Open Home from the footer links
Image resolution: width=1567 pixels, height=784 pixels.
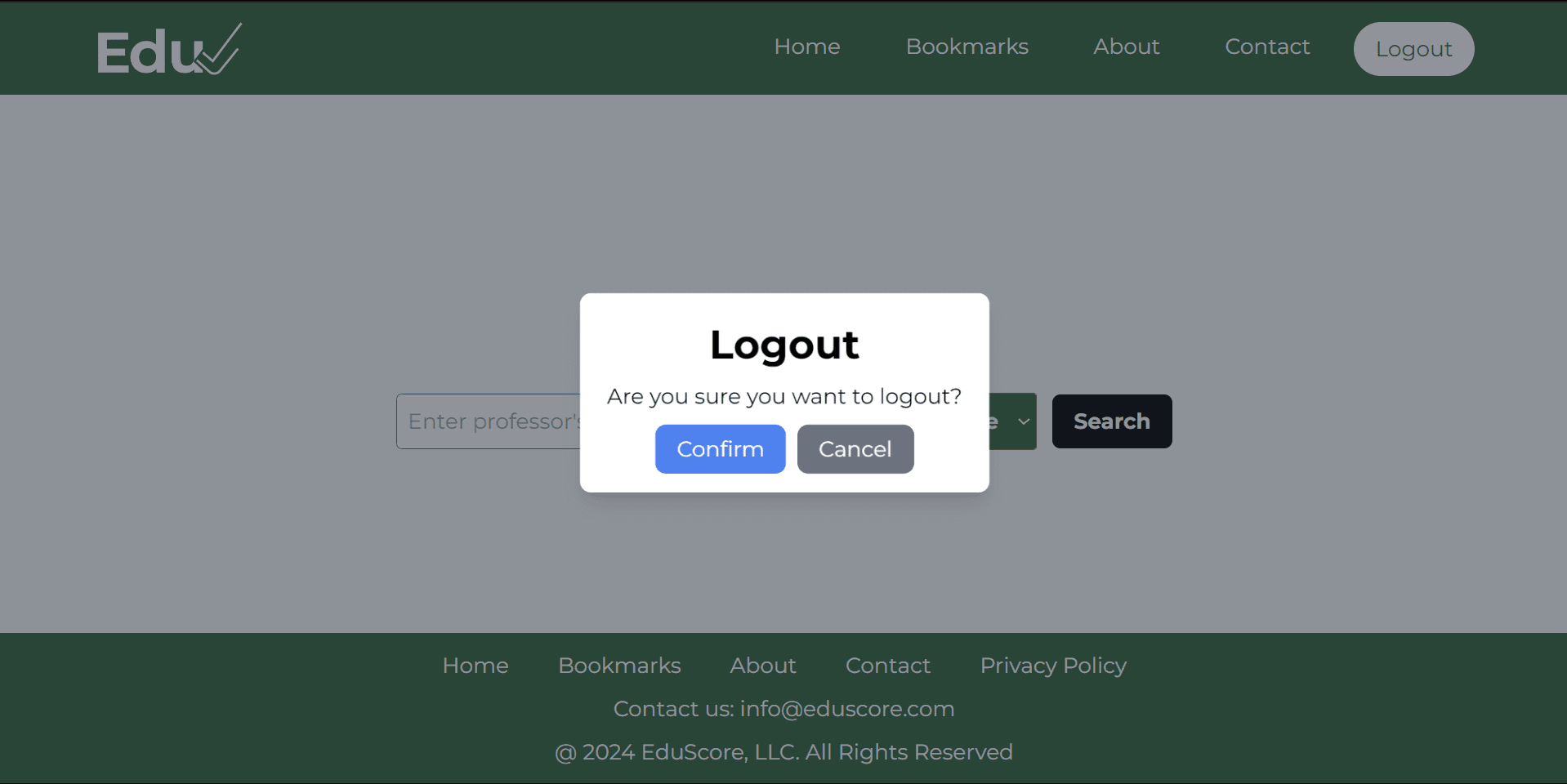click(x=475, y=665)
